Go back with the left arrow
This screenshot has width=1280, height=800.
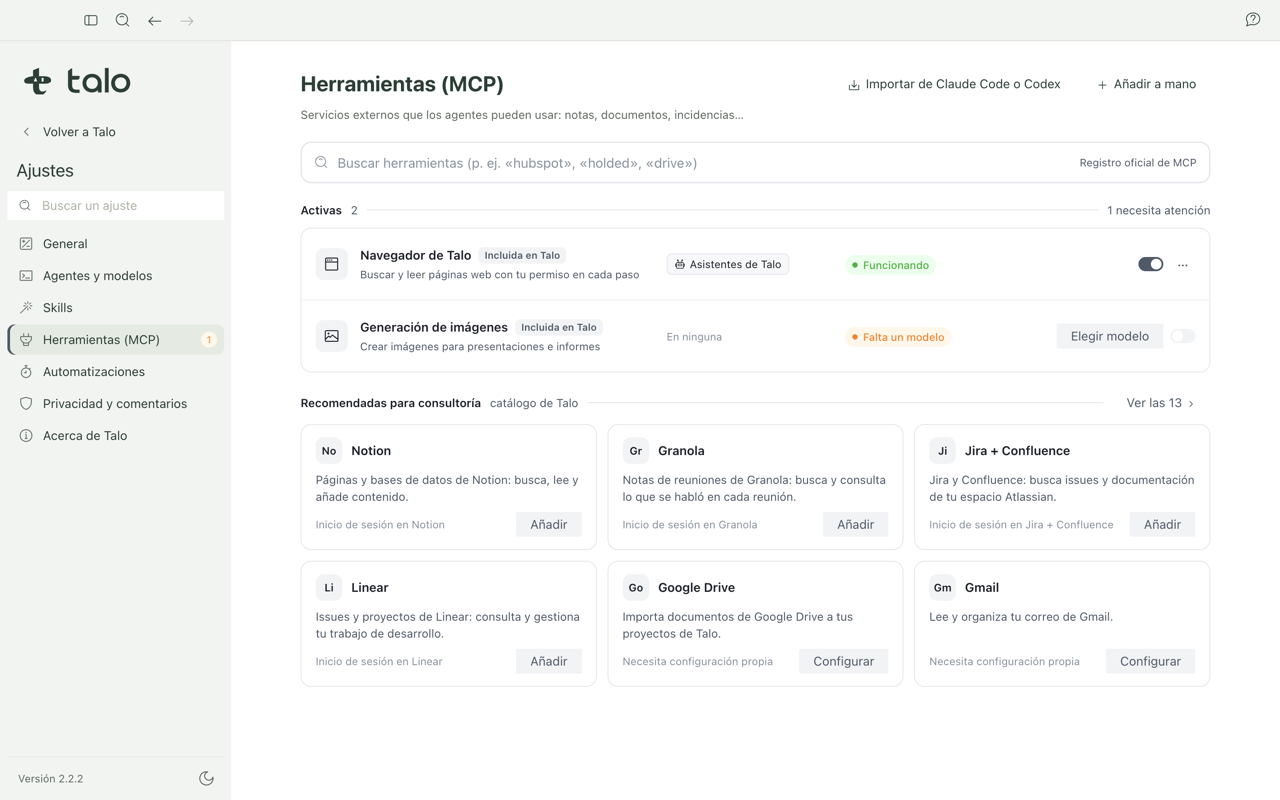pos(155,20)
